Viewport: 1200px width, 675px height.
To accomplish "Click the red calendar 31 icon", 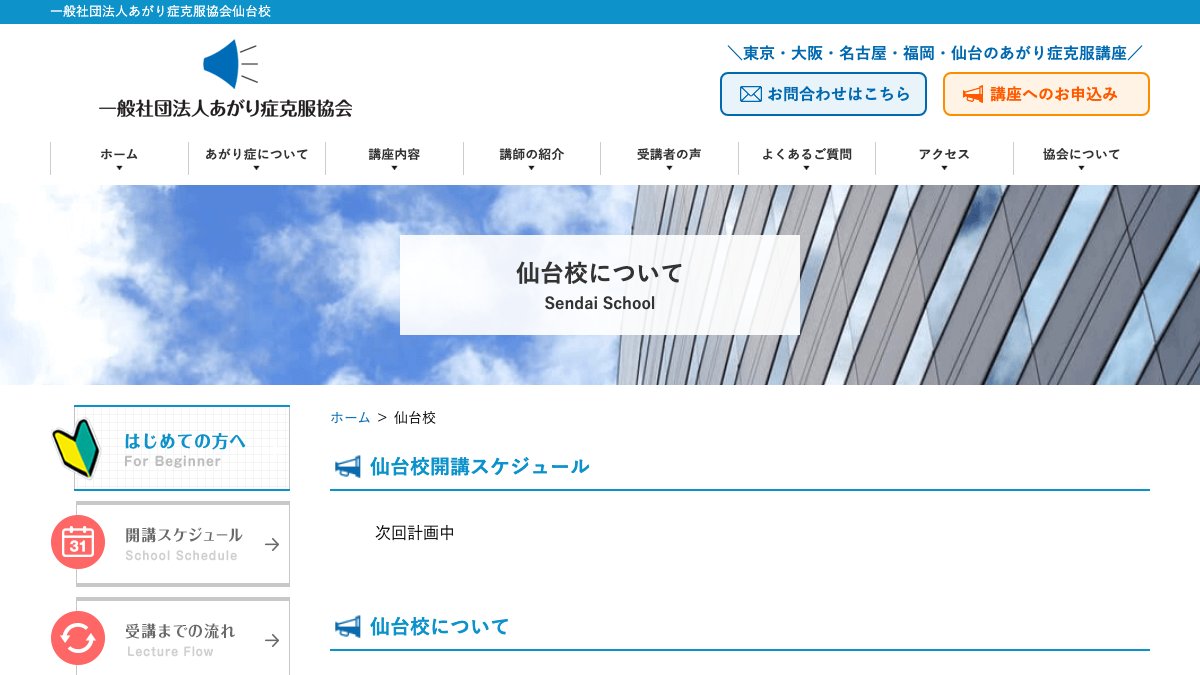I will click(78, 542).
